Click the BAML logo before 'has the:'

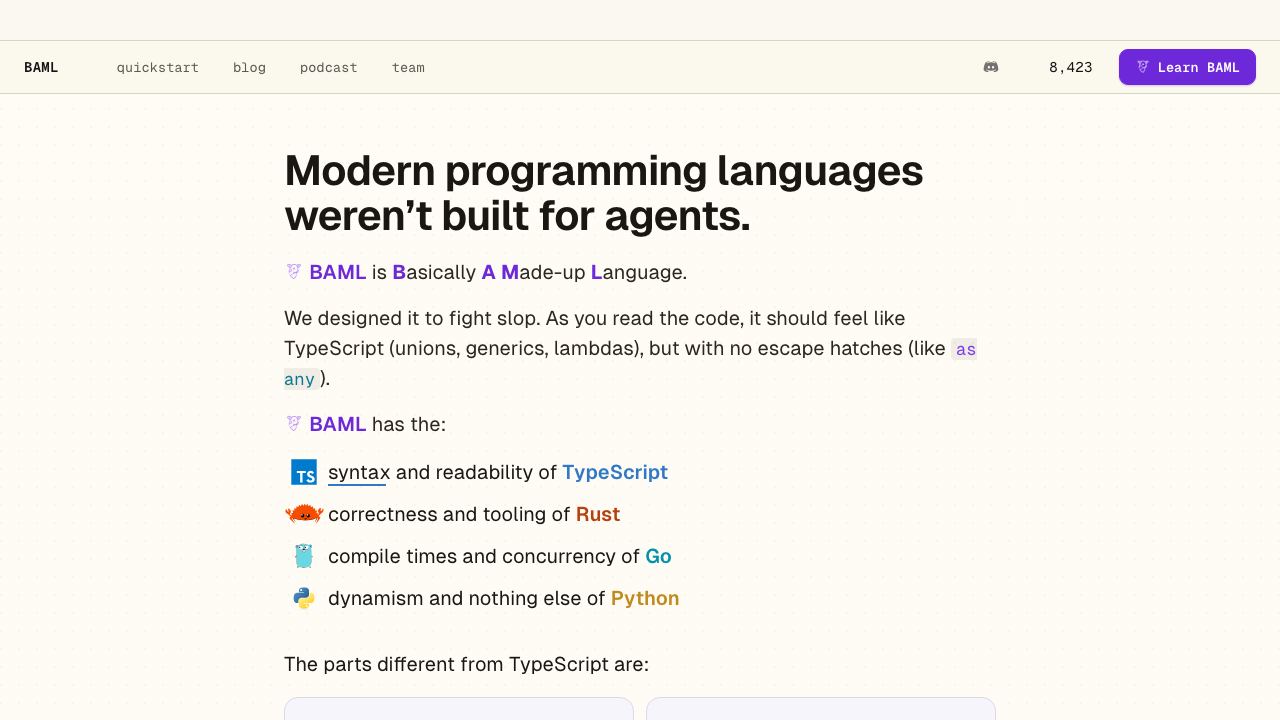pos(293,424)
